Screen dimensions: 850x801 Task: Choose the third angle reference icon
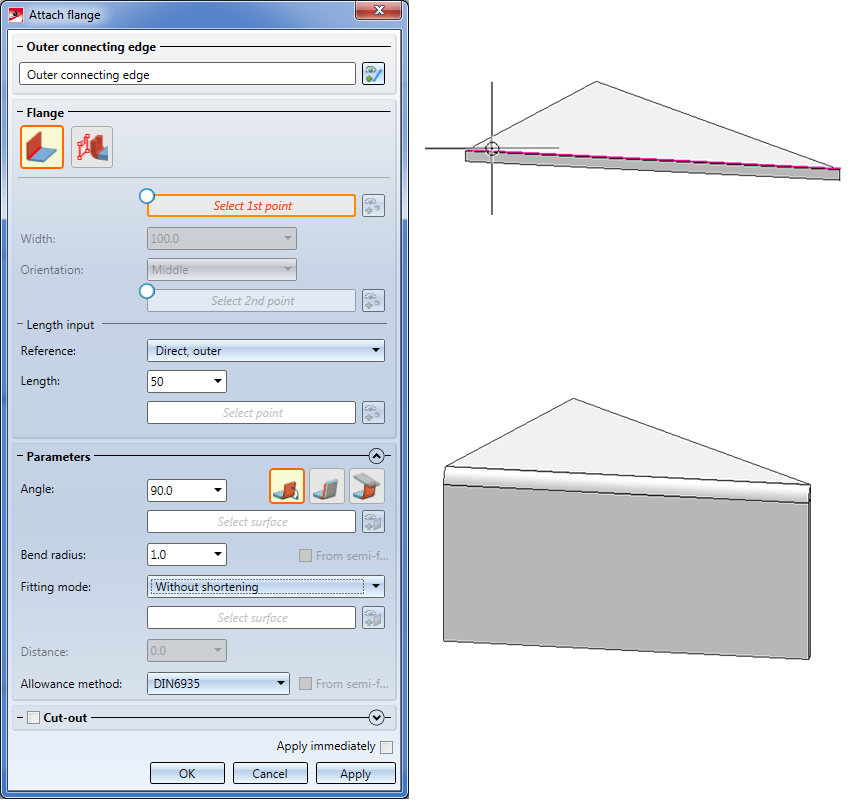pos(367,486)
